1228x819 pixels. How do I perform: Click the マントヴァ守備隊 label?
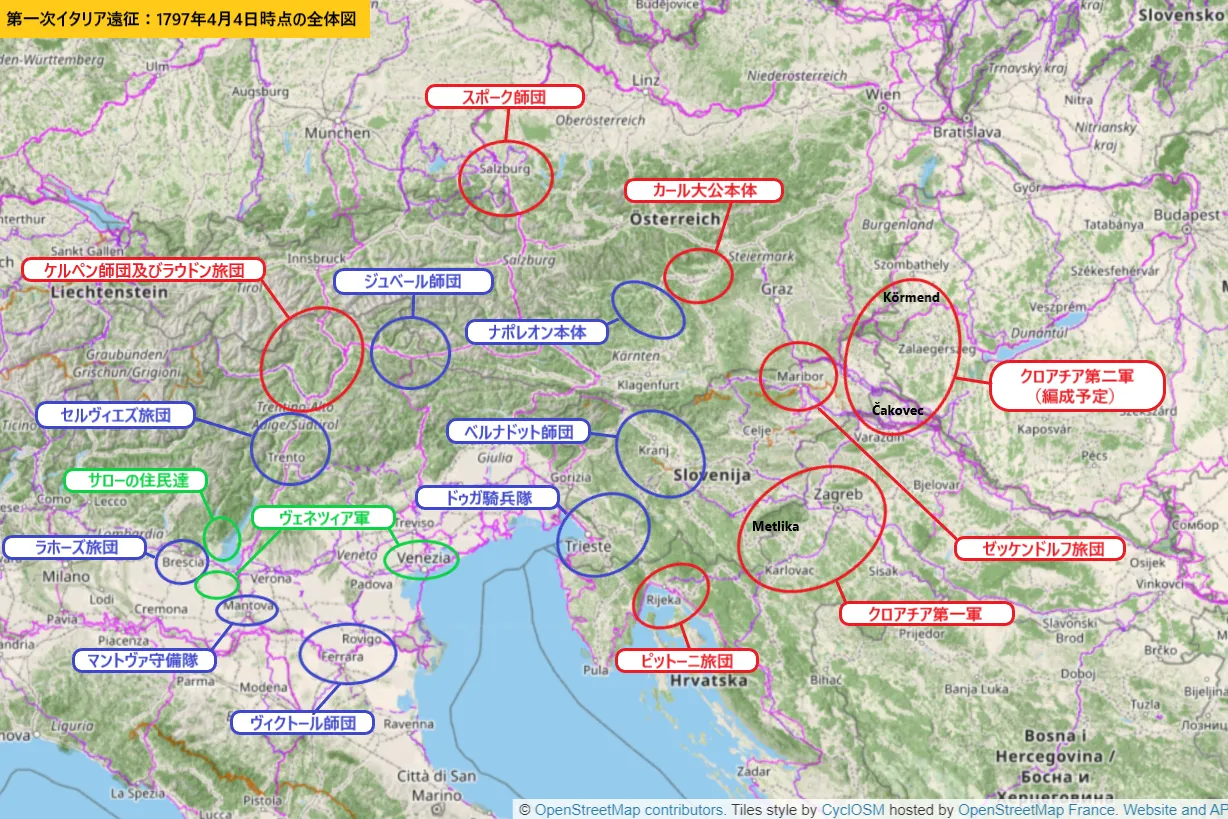pyautogui.click(x=143, y=660)
